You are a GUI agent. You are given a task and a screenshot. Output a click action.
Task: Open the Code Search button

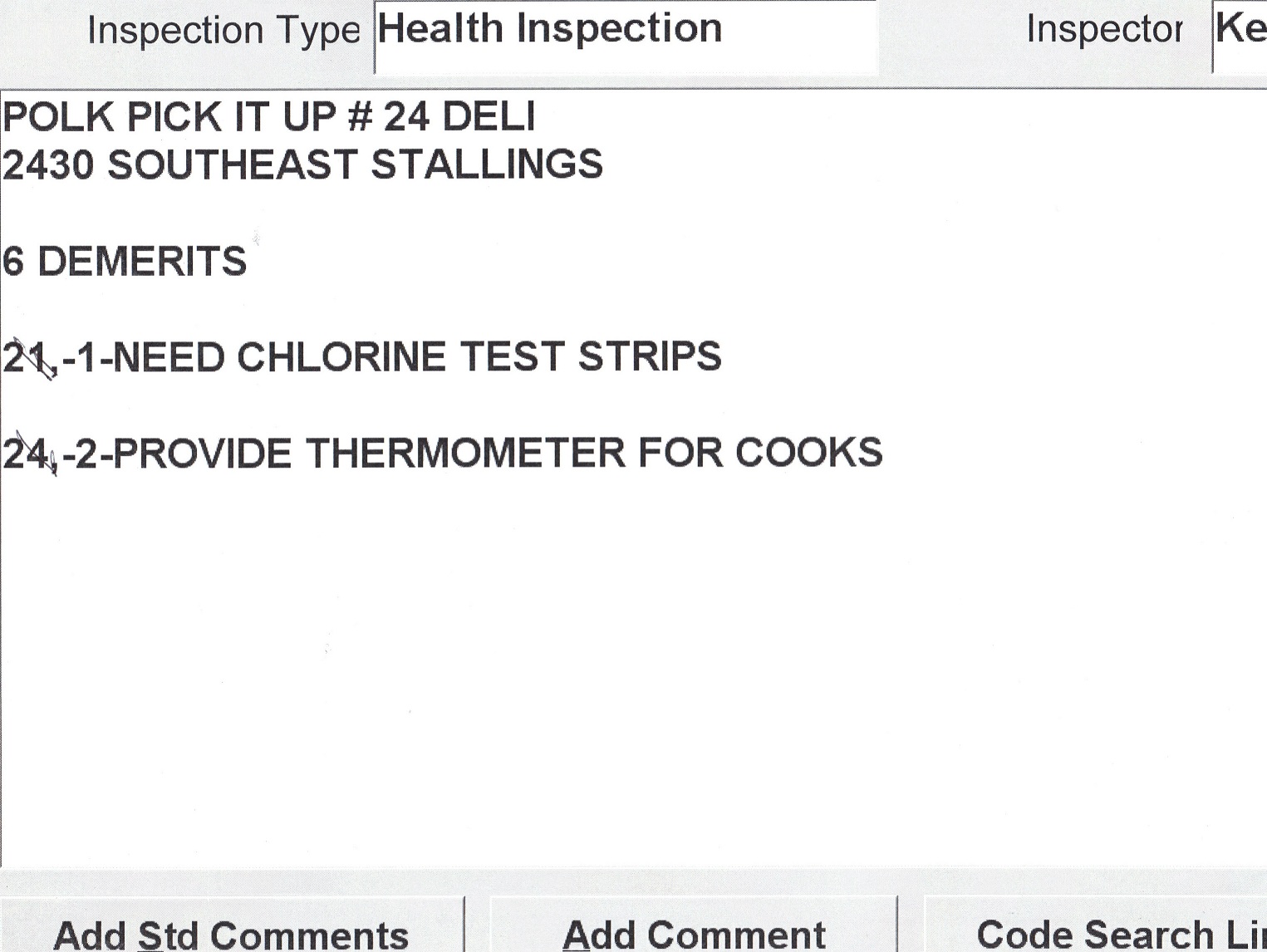click(1113, 933)
